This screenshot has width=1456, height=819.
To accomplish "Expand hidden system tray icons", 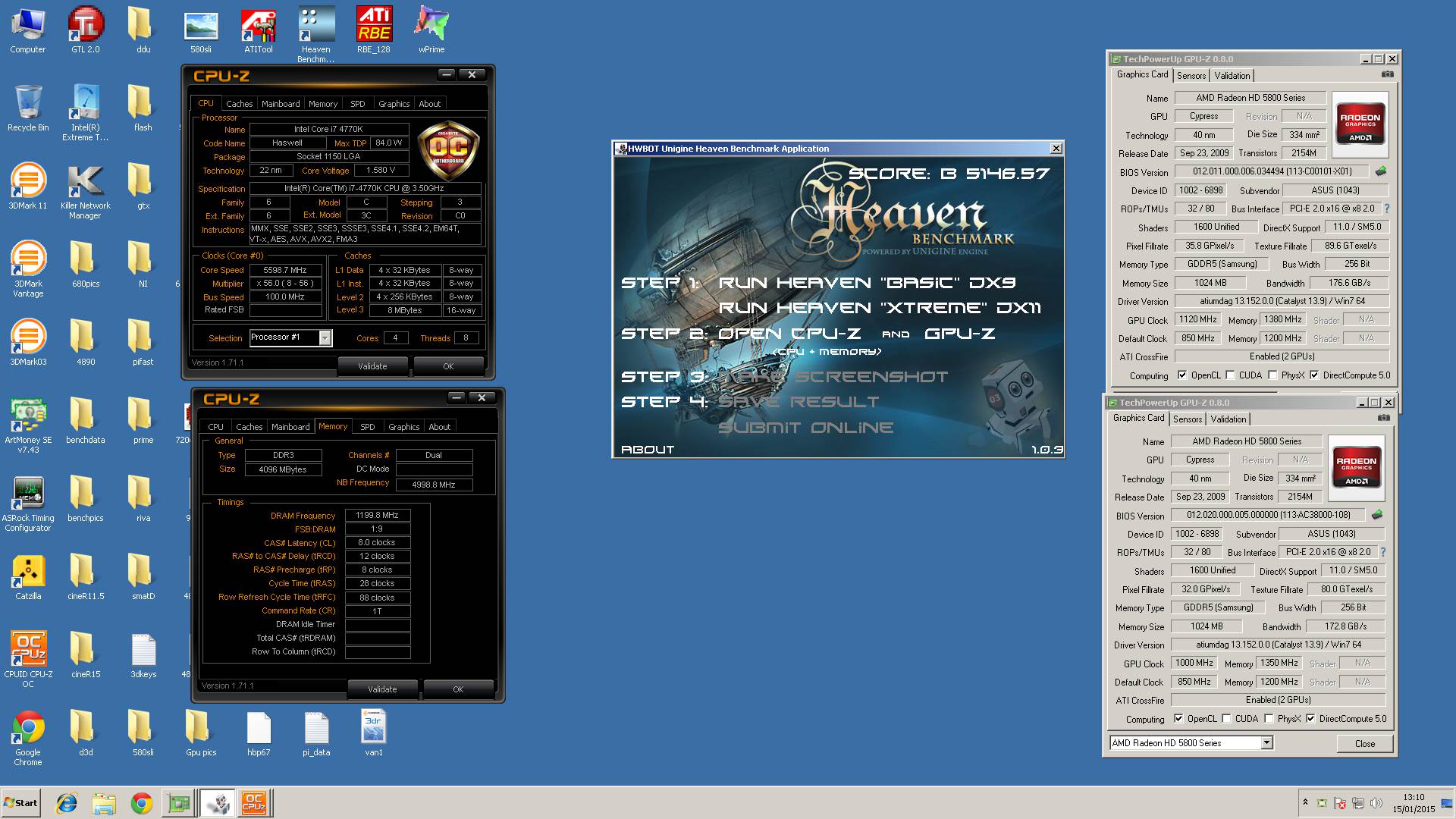I will (1305, 802).
